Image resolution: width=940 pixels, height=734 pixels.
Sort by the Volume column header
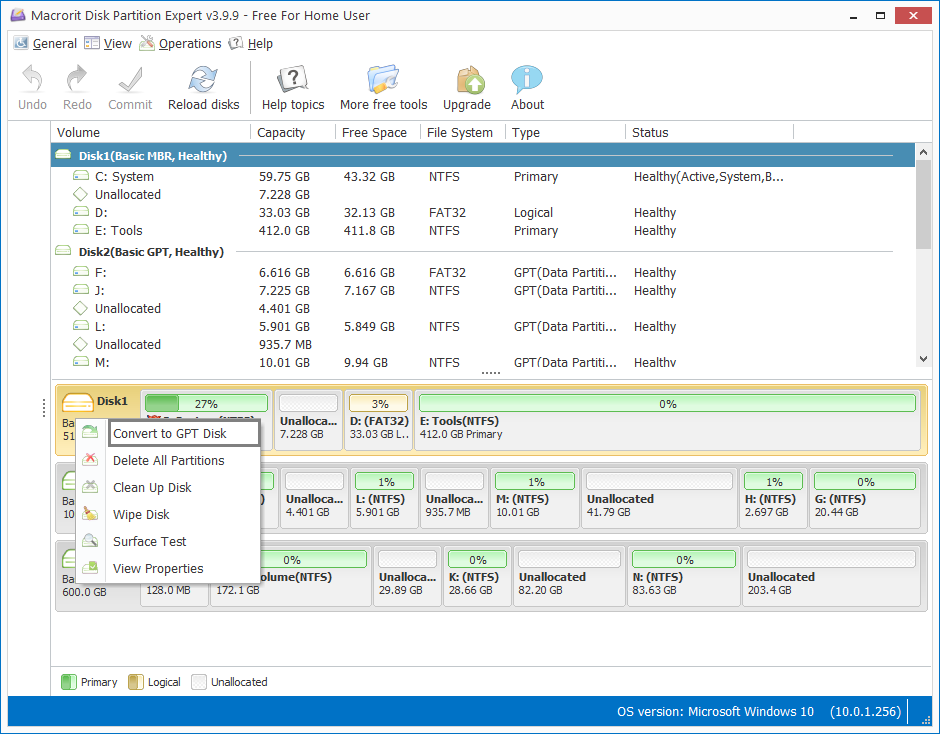[150, 133]
